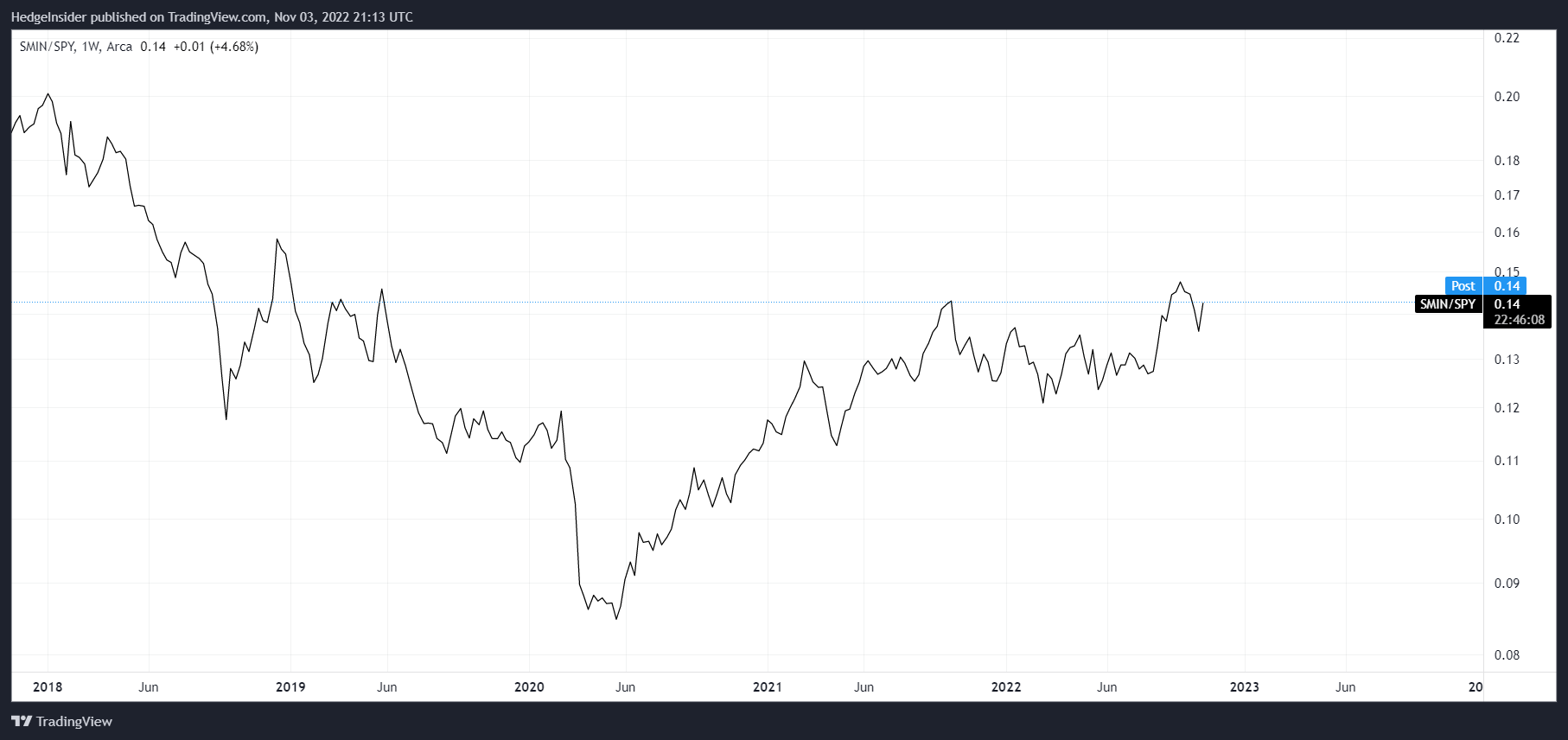Screen dimensions: 1568x740
Task: Click the 22:46:08 countdown timer
Action: point(1519,320)
